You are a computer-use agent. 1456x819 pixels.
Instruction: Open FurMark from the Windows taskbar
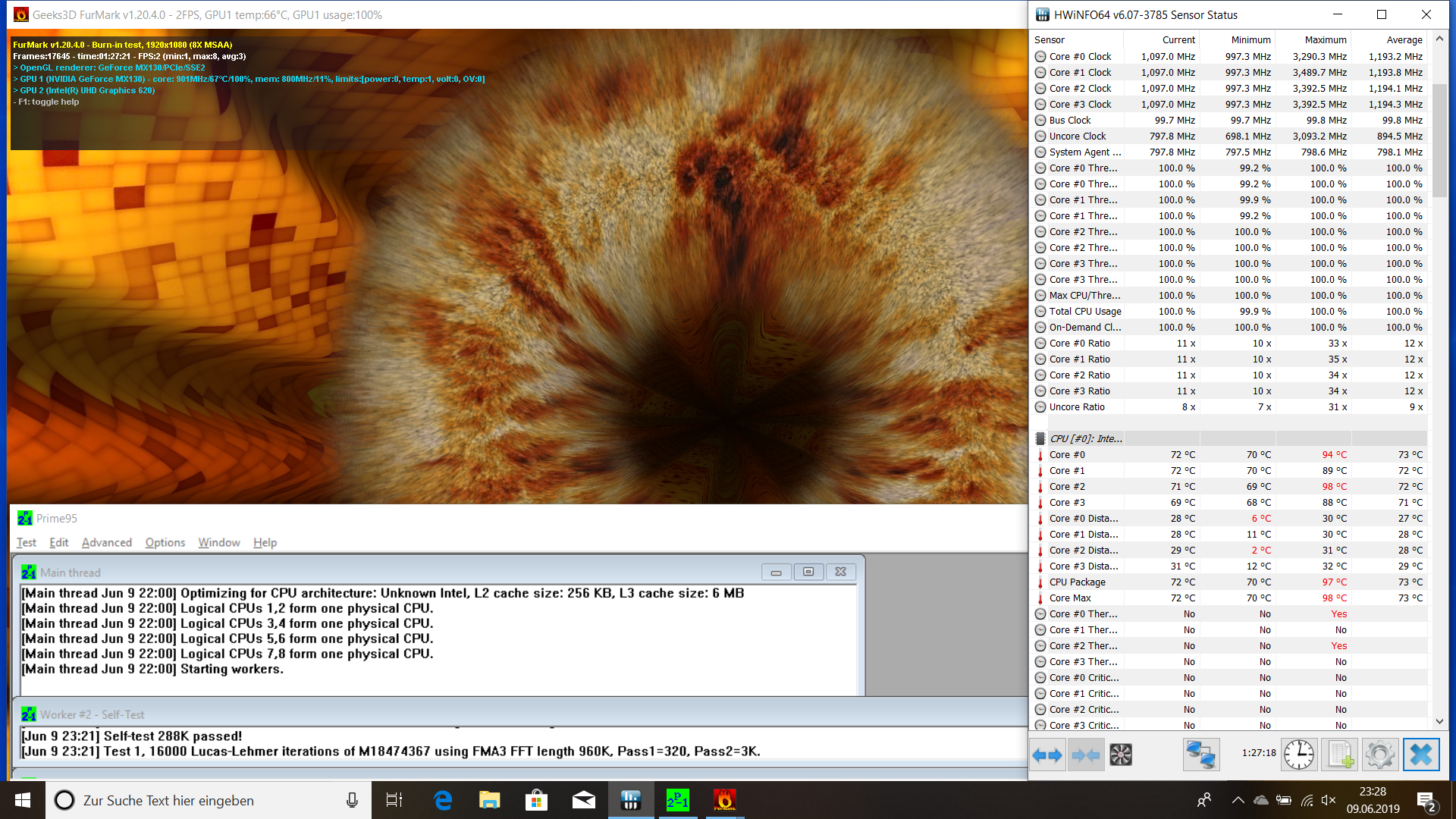tap(724, 800)
